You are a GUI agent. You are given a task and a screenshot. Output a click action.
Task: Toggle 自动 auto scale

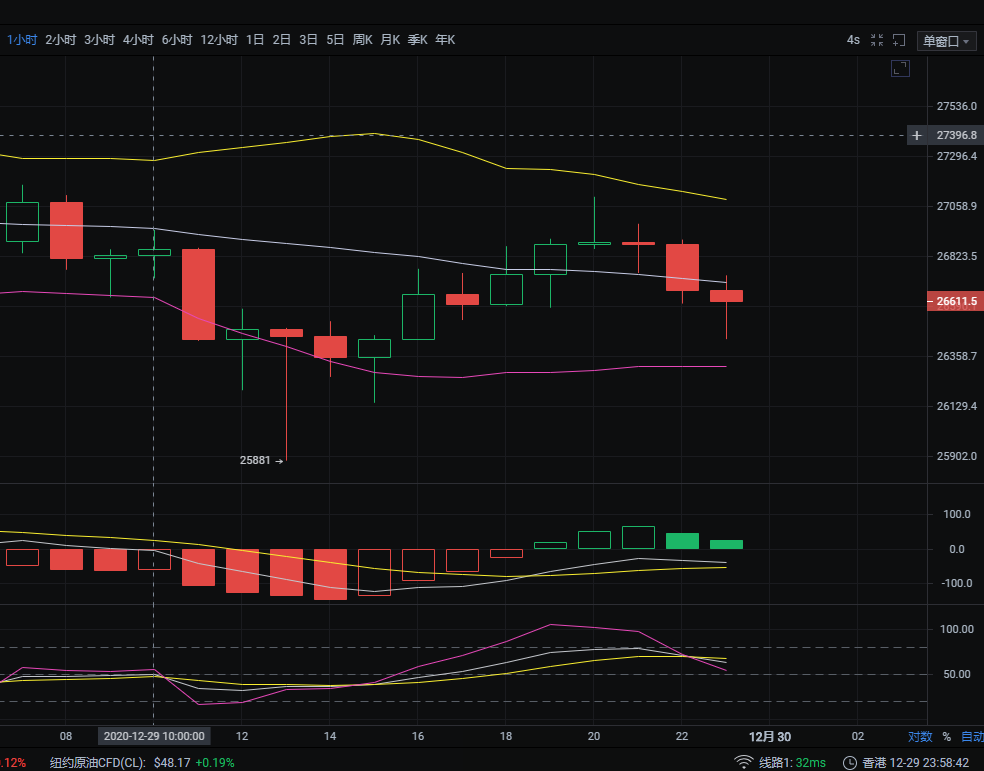tap(972, 736)
